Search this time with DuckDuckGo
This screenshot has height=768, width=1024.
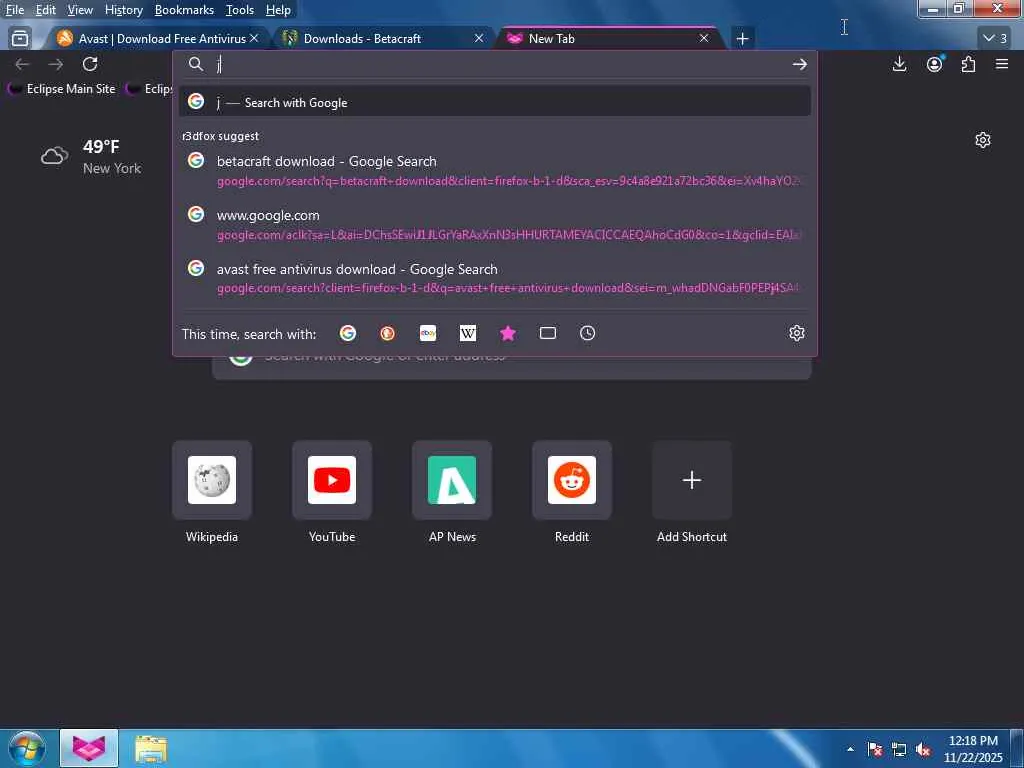pos(387,334)
